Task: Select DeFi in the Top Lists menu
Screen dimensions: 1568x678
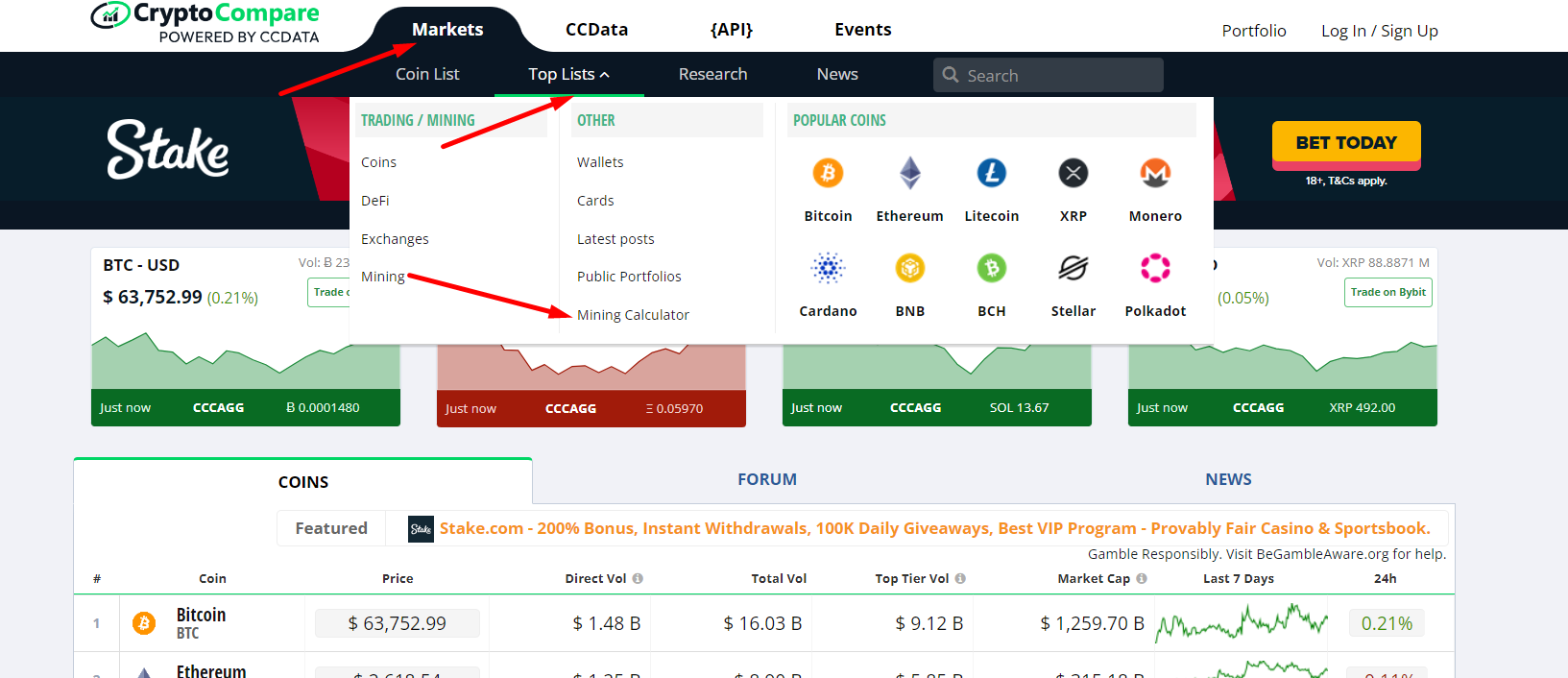Action: [374, 201]
